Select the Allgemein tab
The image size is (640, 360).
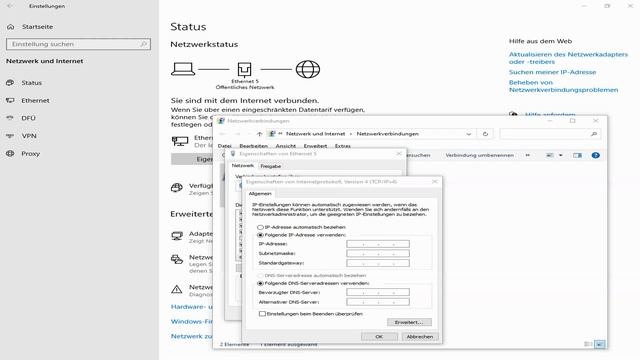point(260,193)
